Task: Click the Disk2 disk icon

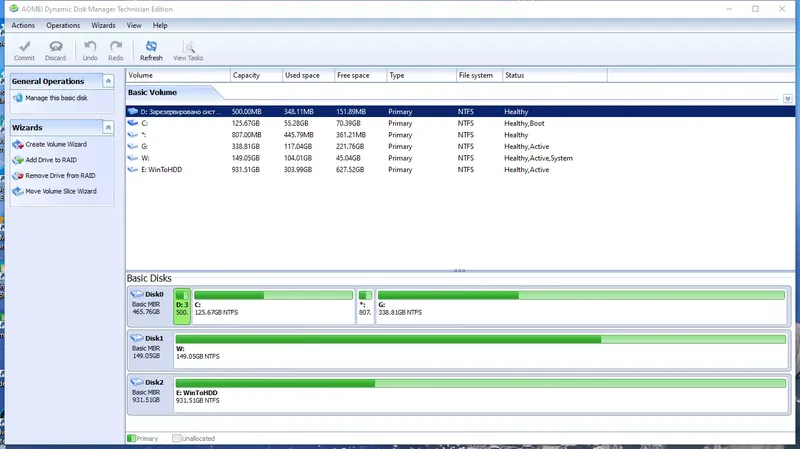Action: tap(137, 382)
